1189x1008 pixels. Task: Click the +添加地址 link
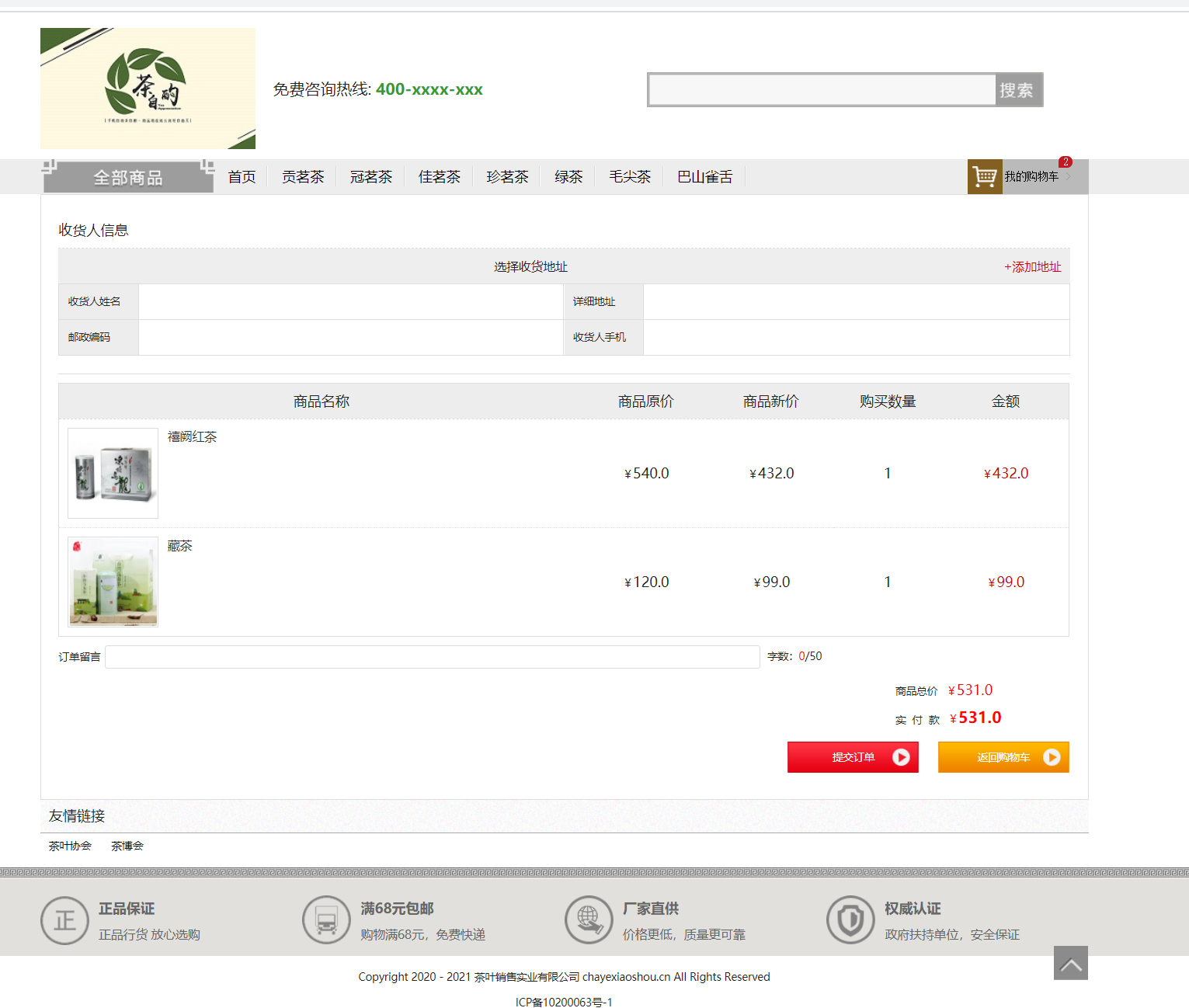(x=1032, y=267)
